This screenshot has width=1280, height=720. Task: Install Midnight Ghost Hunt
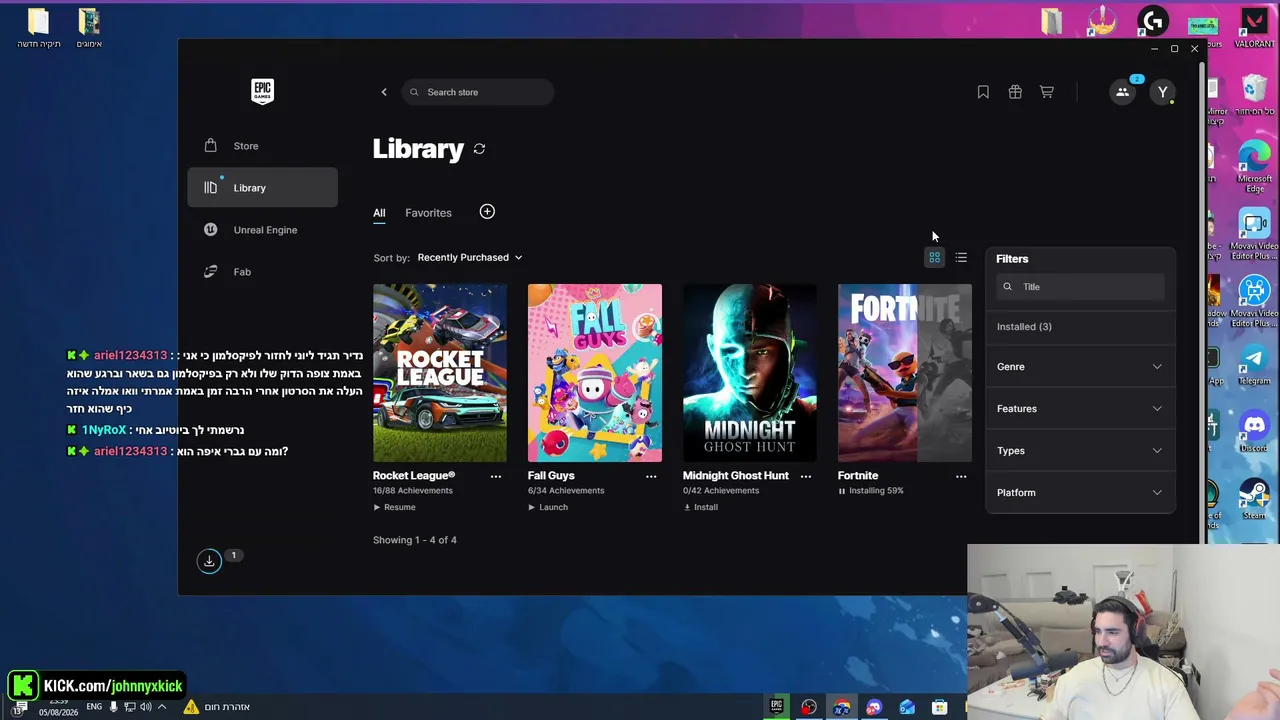(700, 507)
